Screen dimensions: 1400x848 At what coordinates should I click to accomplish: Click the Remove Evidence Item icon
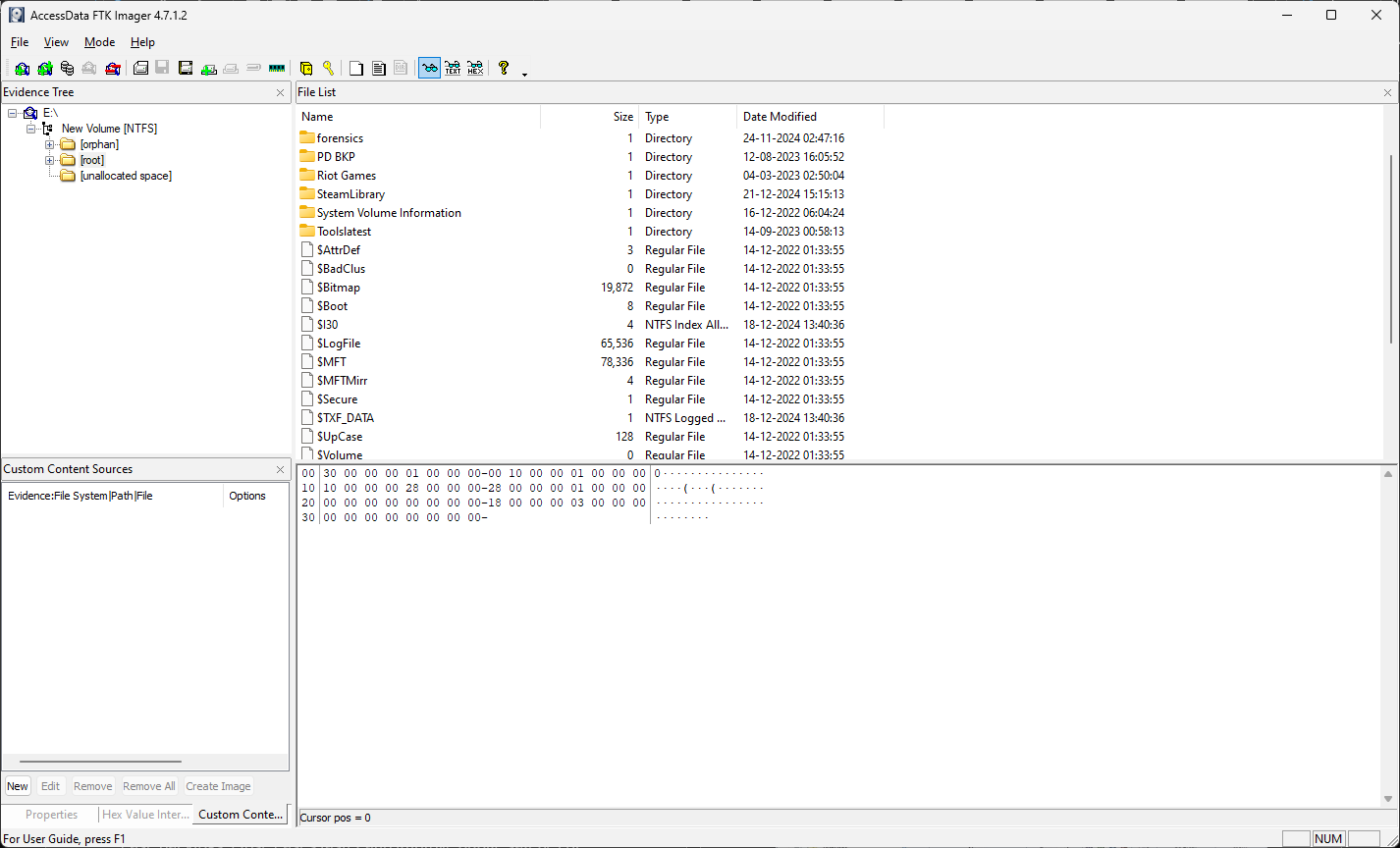pos(89,69)
